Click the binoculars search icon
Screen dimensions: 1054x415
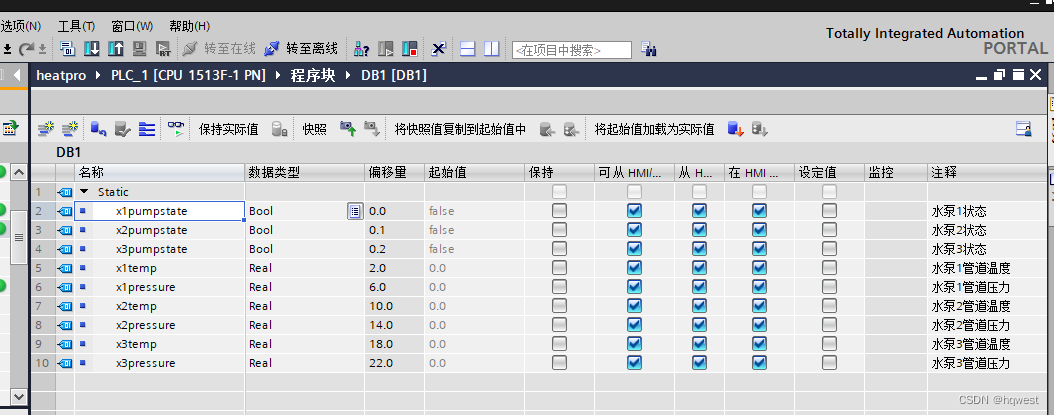pos(649,49)
